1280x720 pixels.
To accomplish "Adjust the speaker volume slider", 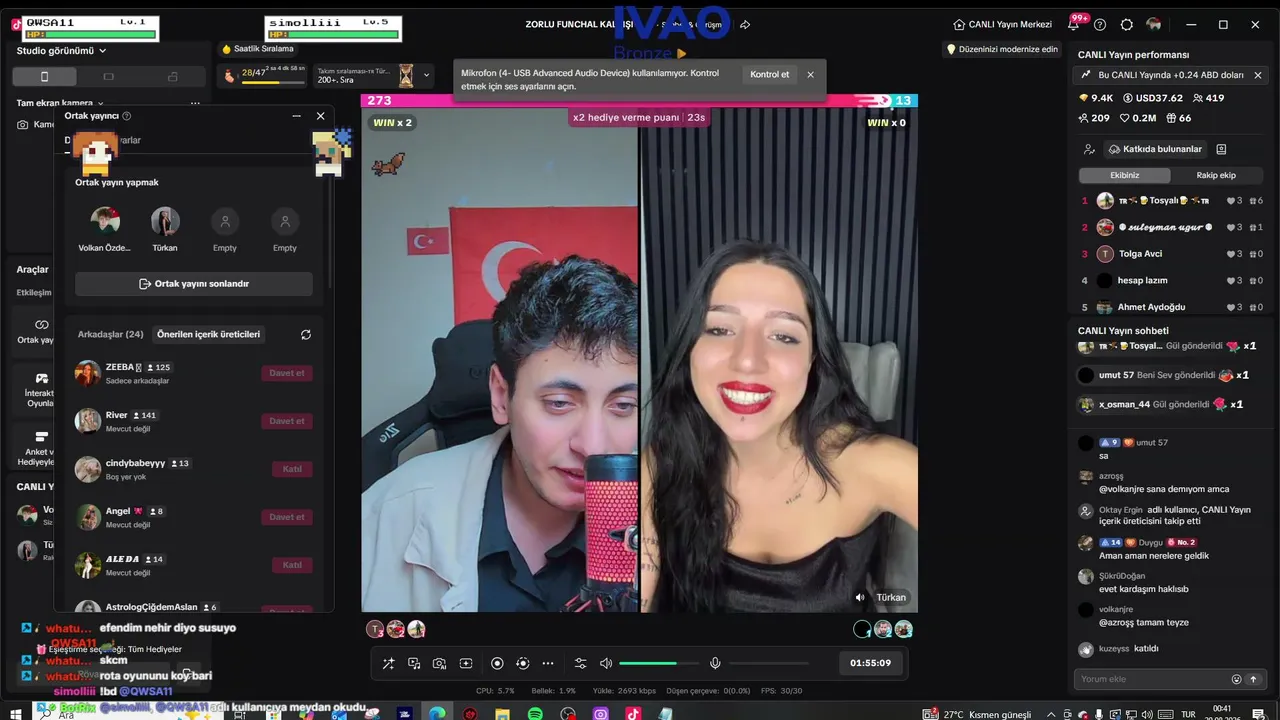I will point(659,663).
